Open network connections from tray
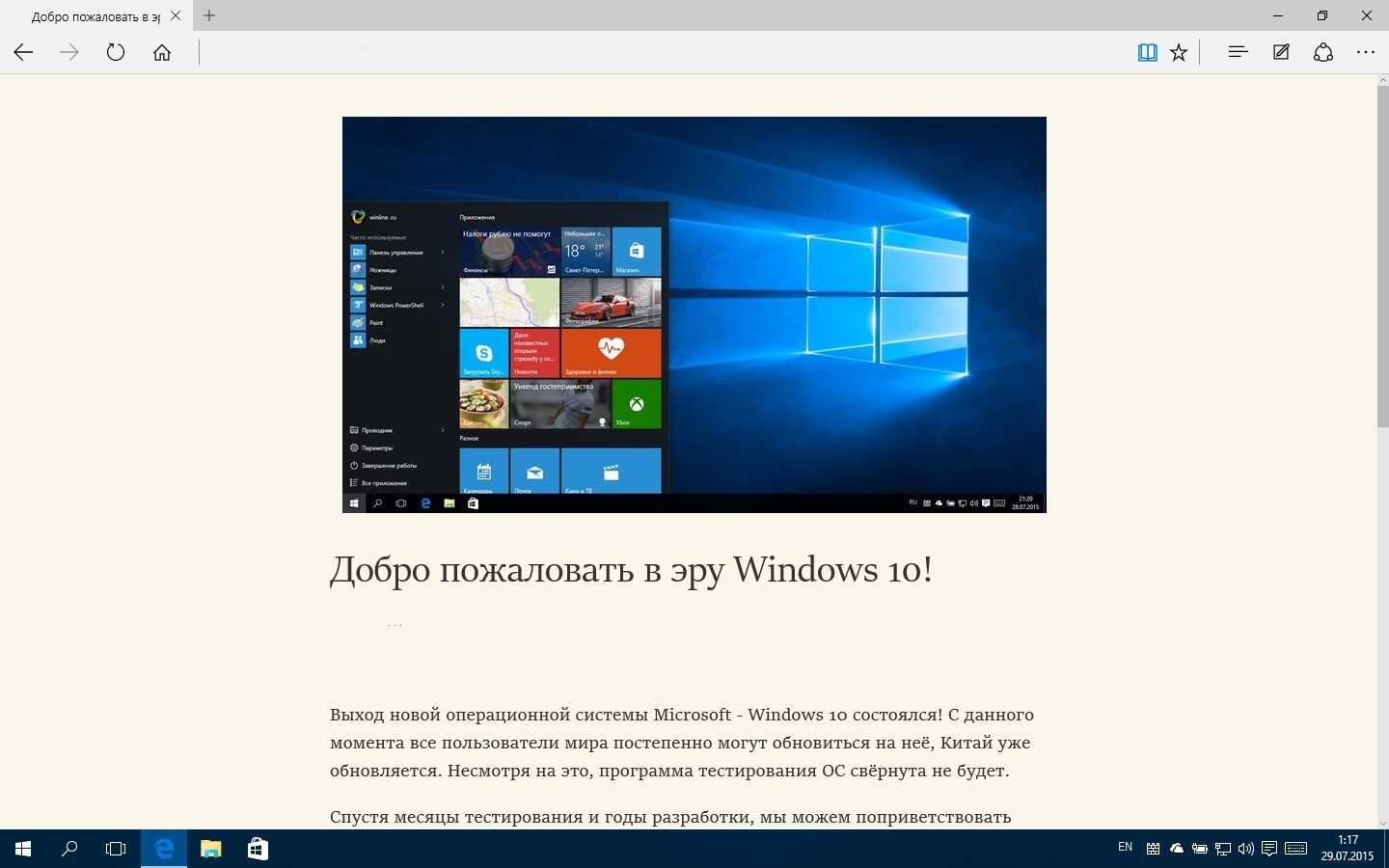 1223,849
